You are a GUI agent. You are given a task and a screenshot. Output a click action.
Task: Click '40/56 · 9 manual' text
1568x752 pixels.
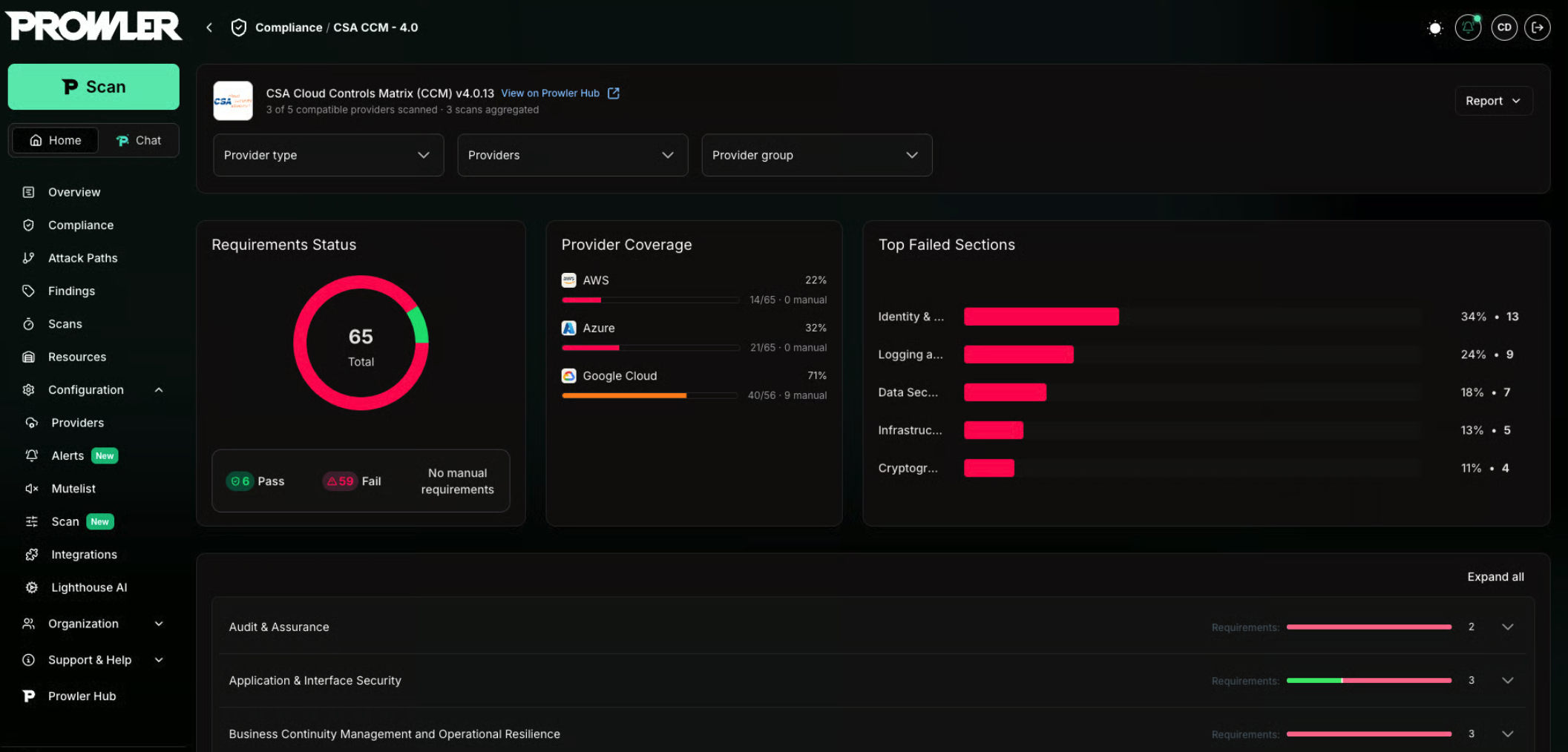[787, 395]
